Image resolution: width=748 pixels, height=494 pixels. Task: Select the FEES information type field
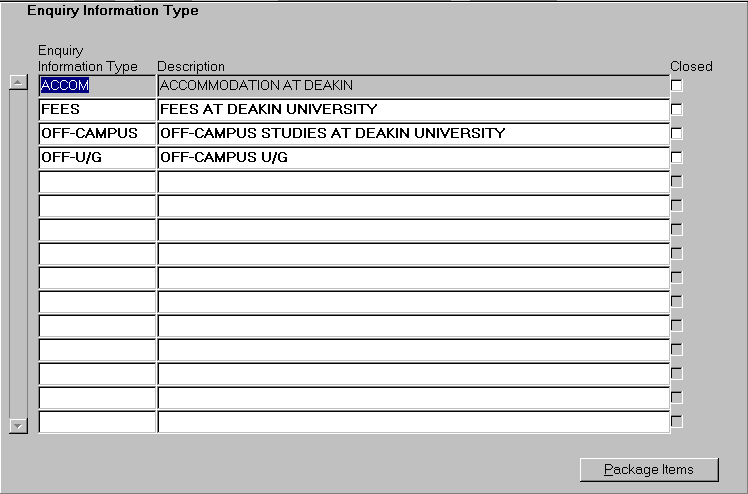click(97, 110)
